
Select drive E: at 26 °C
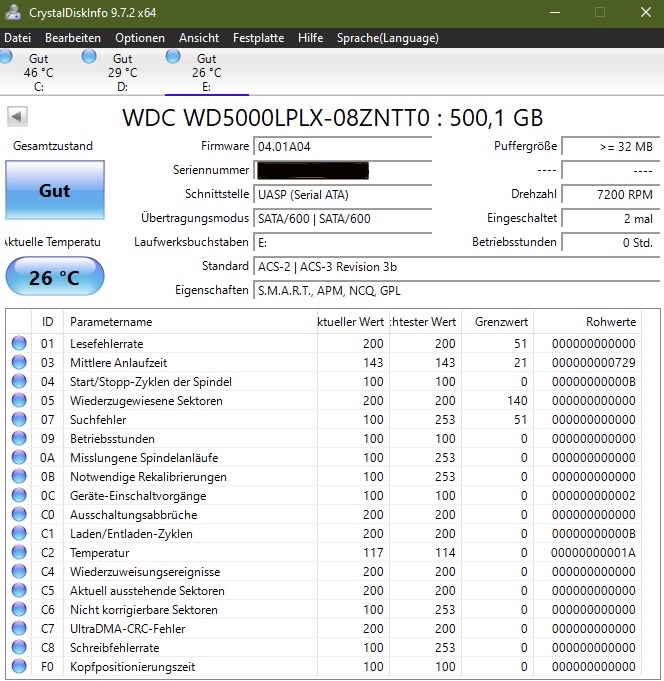coord(207,72)
